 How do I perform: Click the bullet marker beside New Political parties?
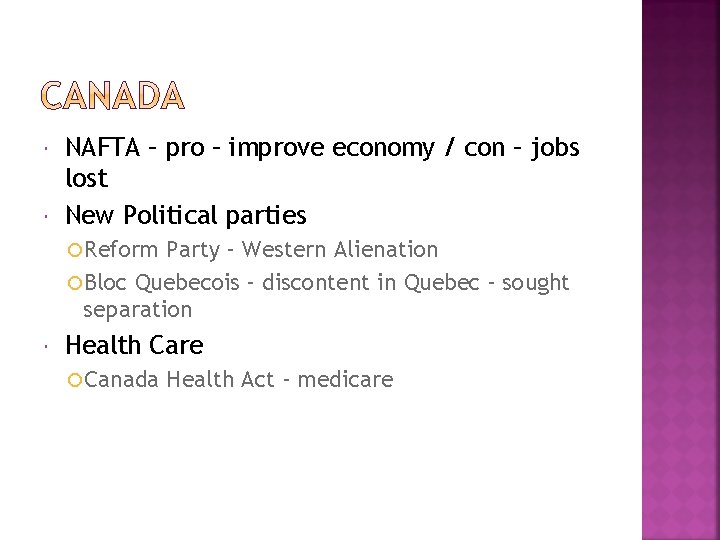point(48,216)
